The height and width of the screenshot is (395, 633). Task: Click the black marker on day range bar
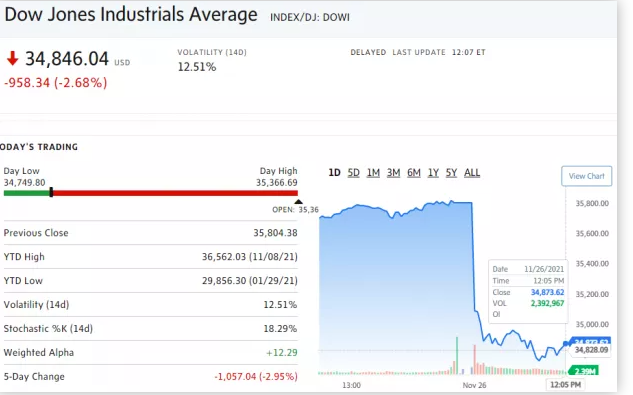[51, 192]
